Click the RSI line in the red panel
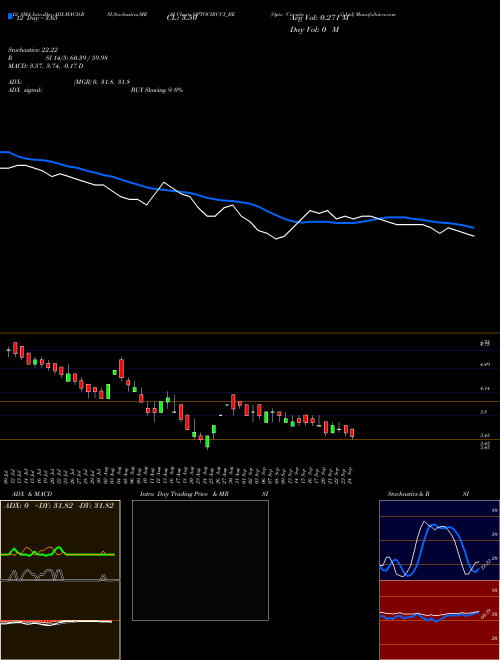 [x=429, y=616]
